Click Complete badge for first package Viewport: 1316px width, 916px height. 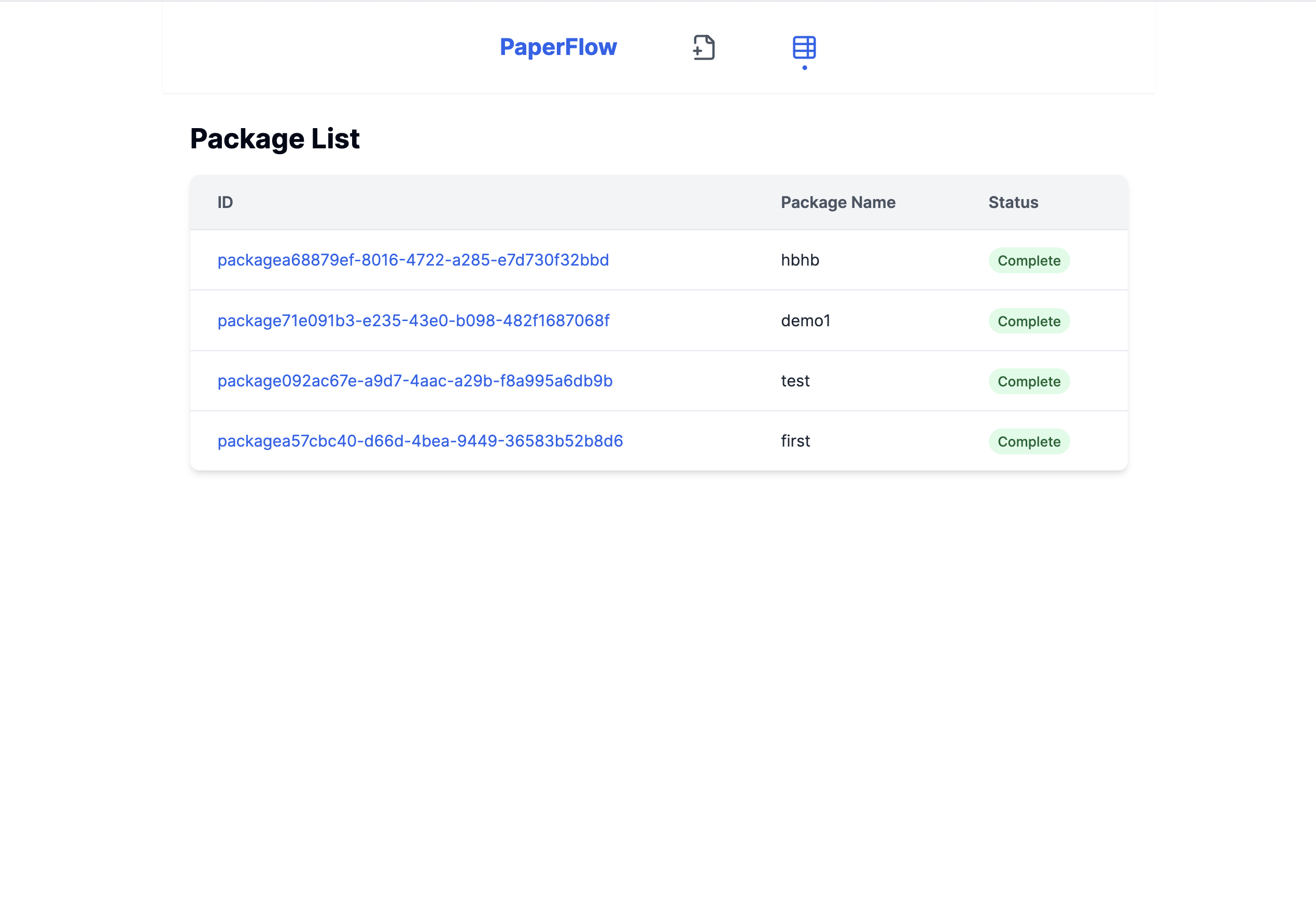(x=1028, y=441)
